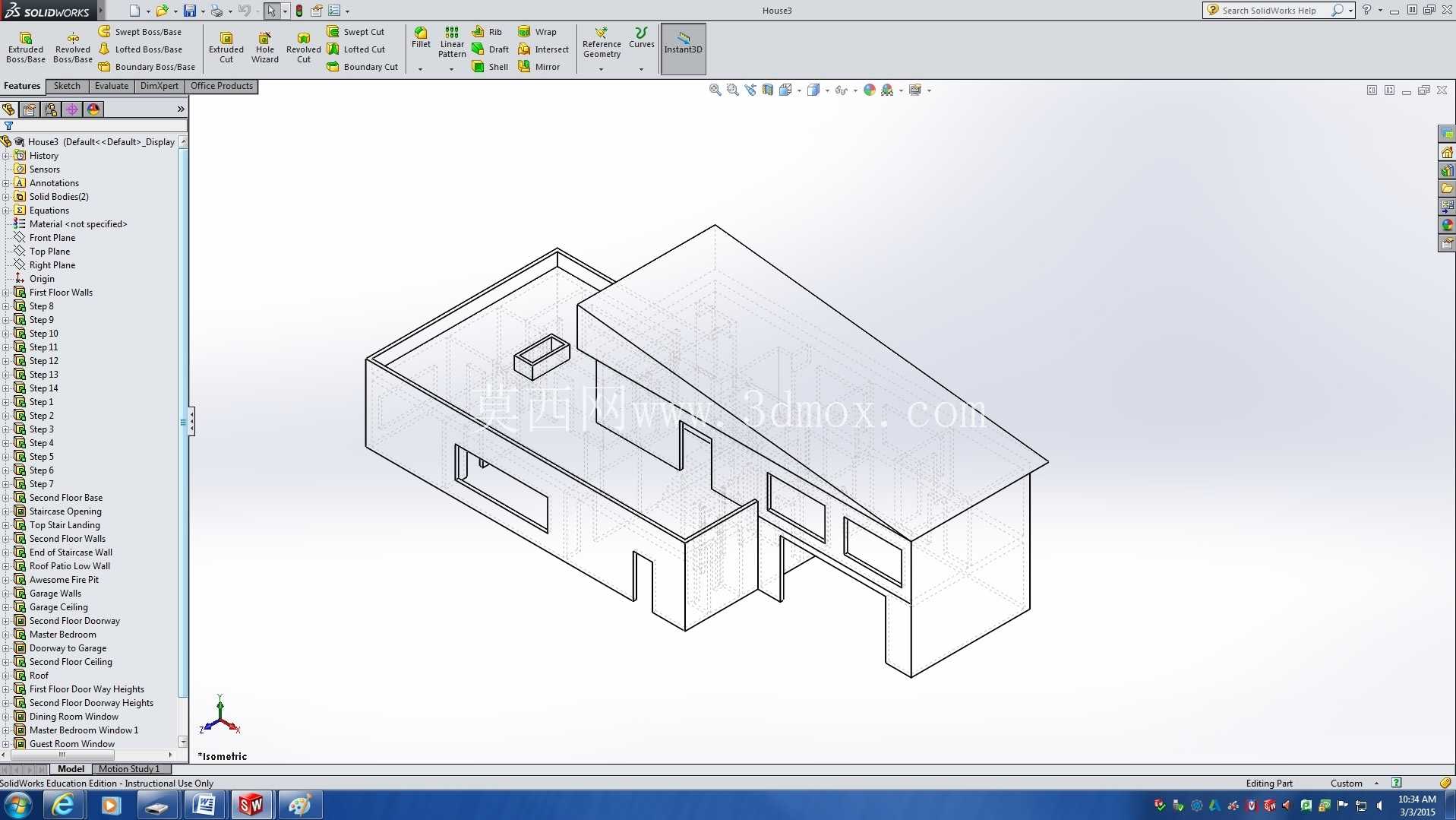Open Microsoft Word from the taskbar

click(204, 805)
